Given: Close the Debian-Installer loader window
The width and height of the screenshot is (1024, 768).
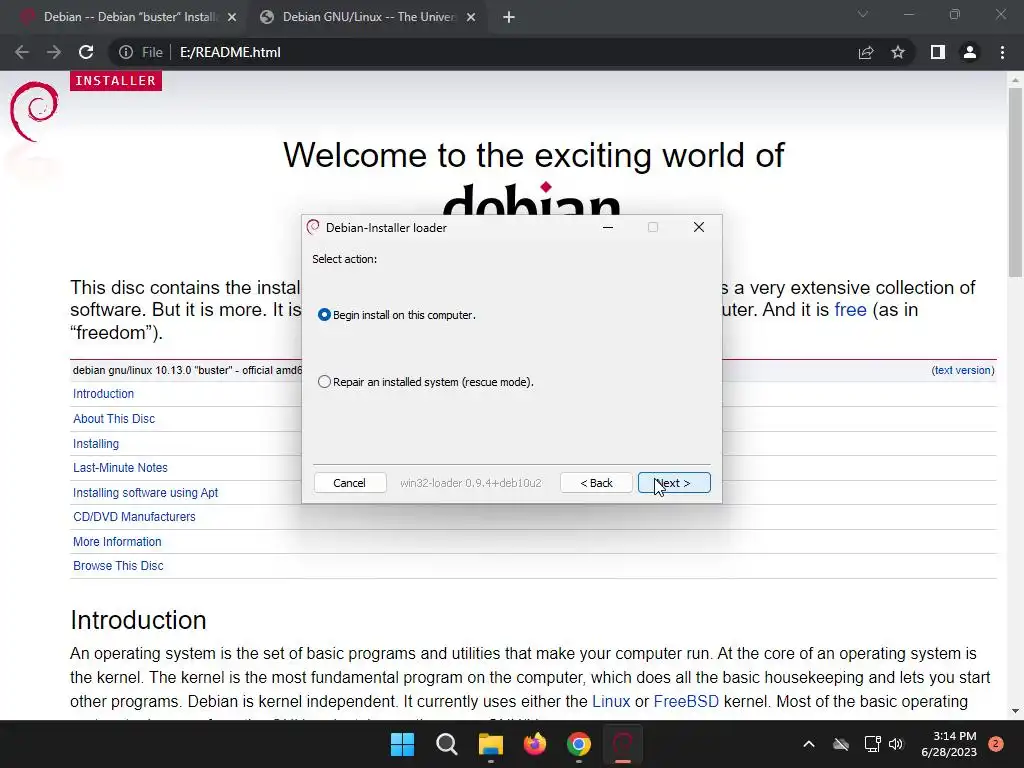Looking at the screenshot, I should click(x=699, y=227).
